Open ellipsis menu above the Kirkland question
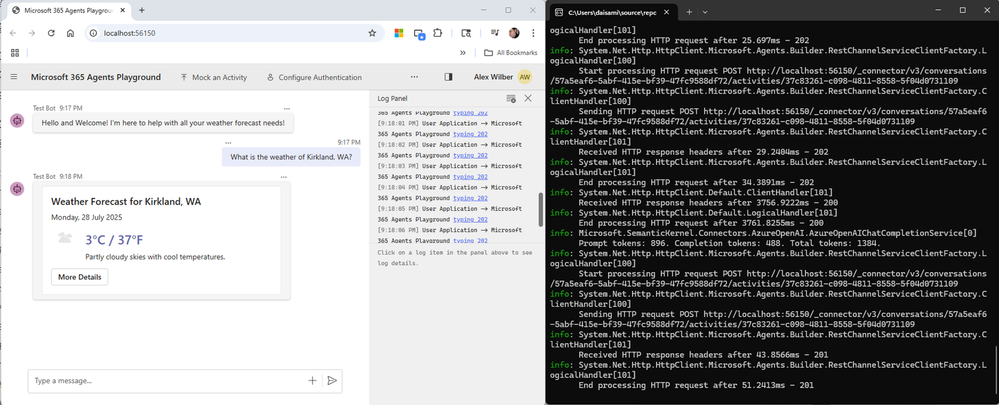Screen dimensions: 999x405 click(228, 143)
